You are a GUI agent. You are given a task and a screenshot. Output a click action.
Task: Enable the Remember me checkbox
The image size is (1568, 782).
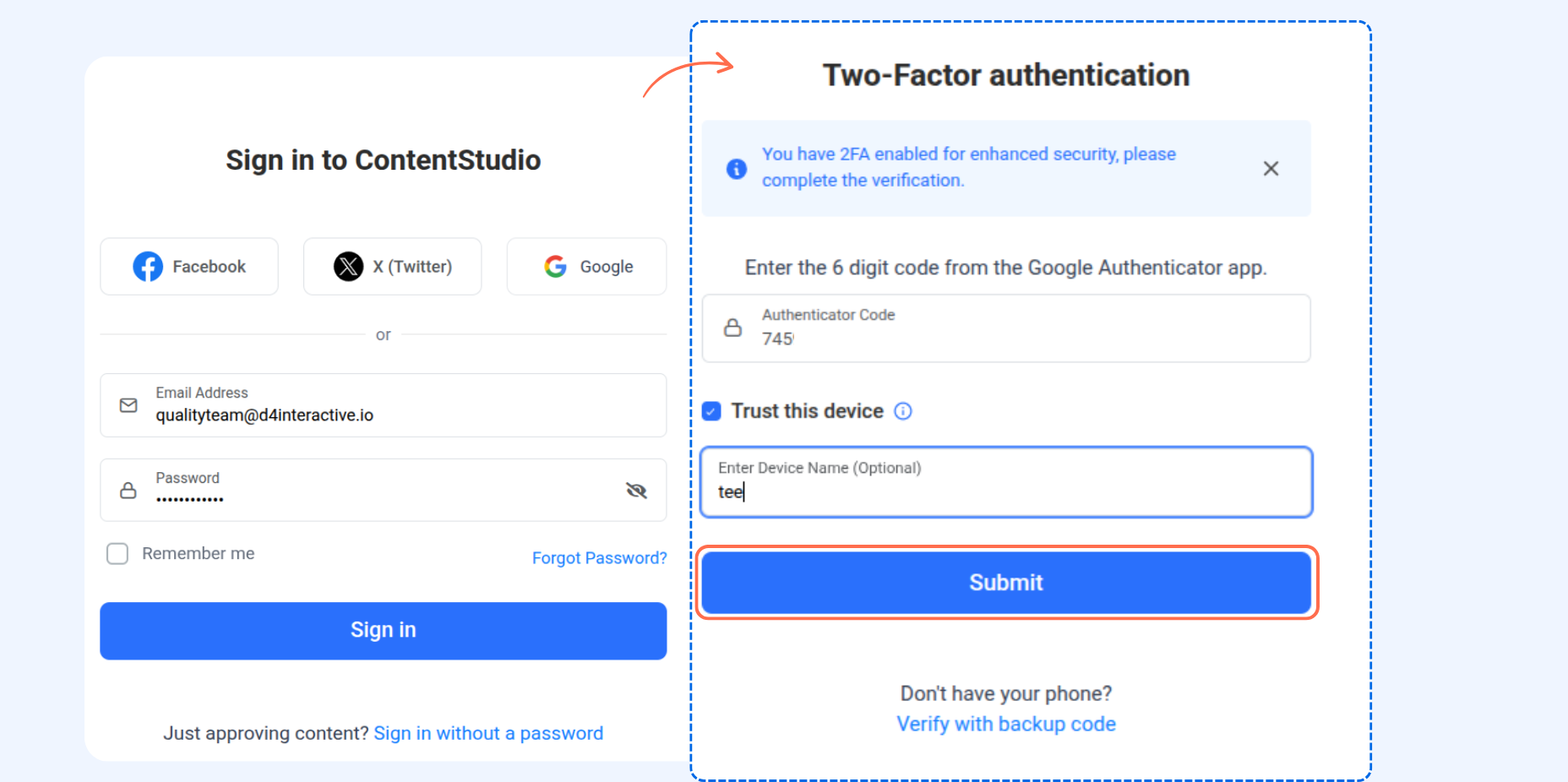tap(117, 554)
